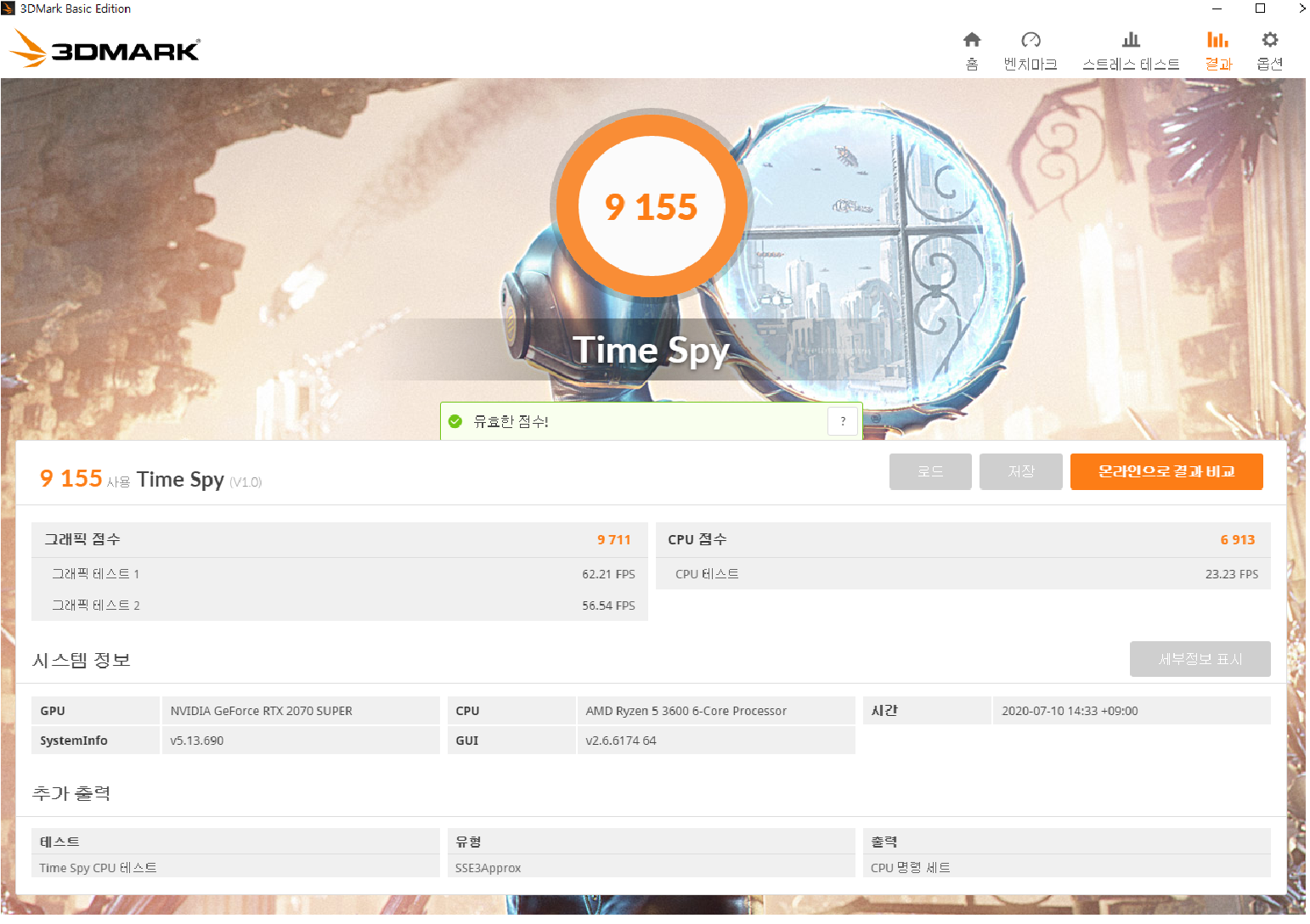The image size is (1310, 924).
Task: Compare results online with orange button
Action: point(1166,471)
